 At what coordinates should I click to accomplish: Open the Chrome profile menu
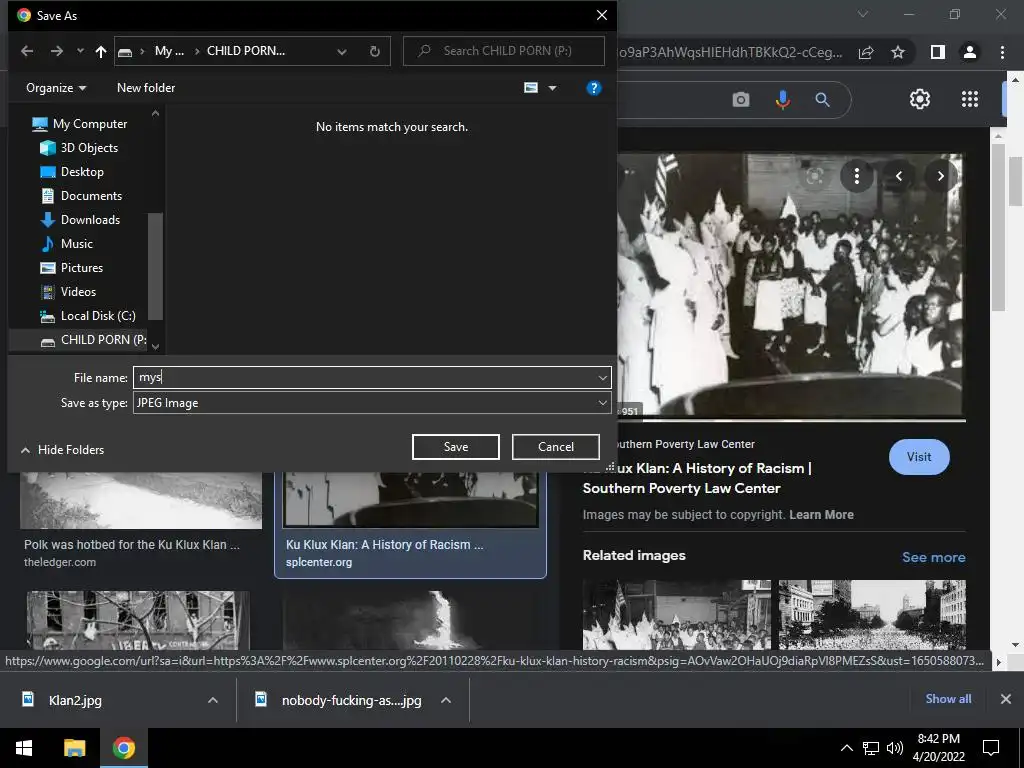coord(970,52)
